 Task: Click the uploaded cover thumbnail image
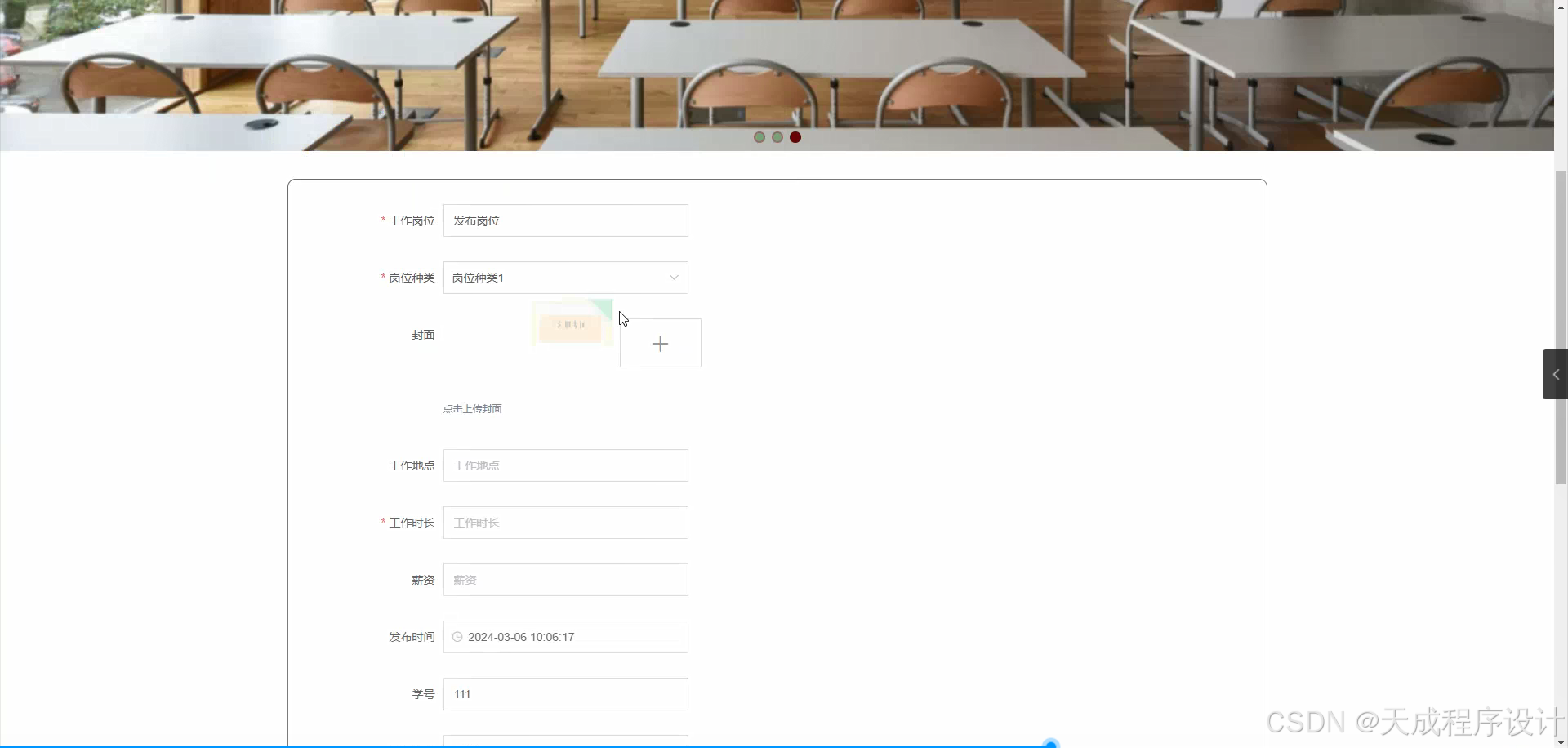tap(572, 323)
